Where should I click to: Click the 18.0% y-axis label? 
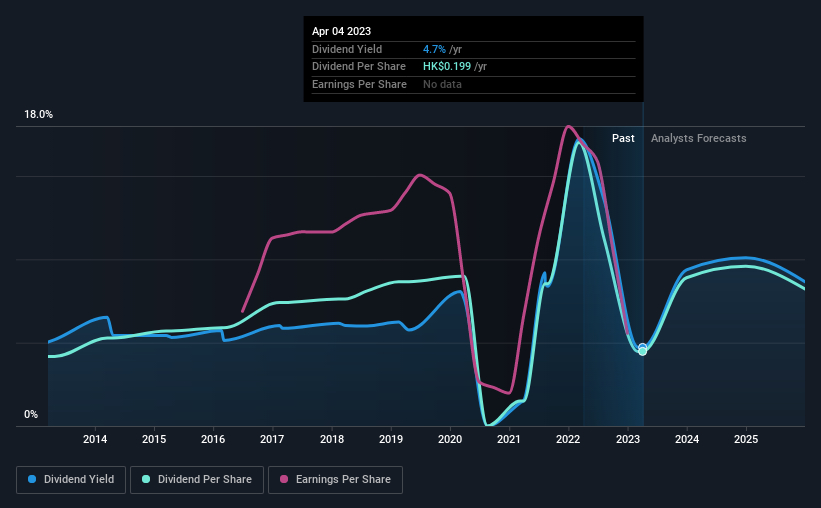point(38,115)
